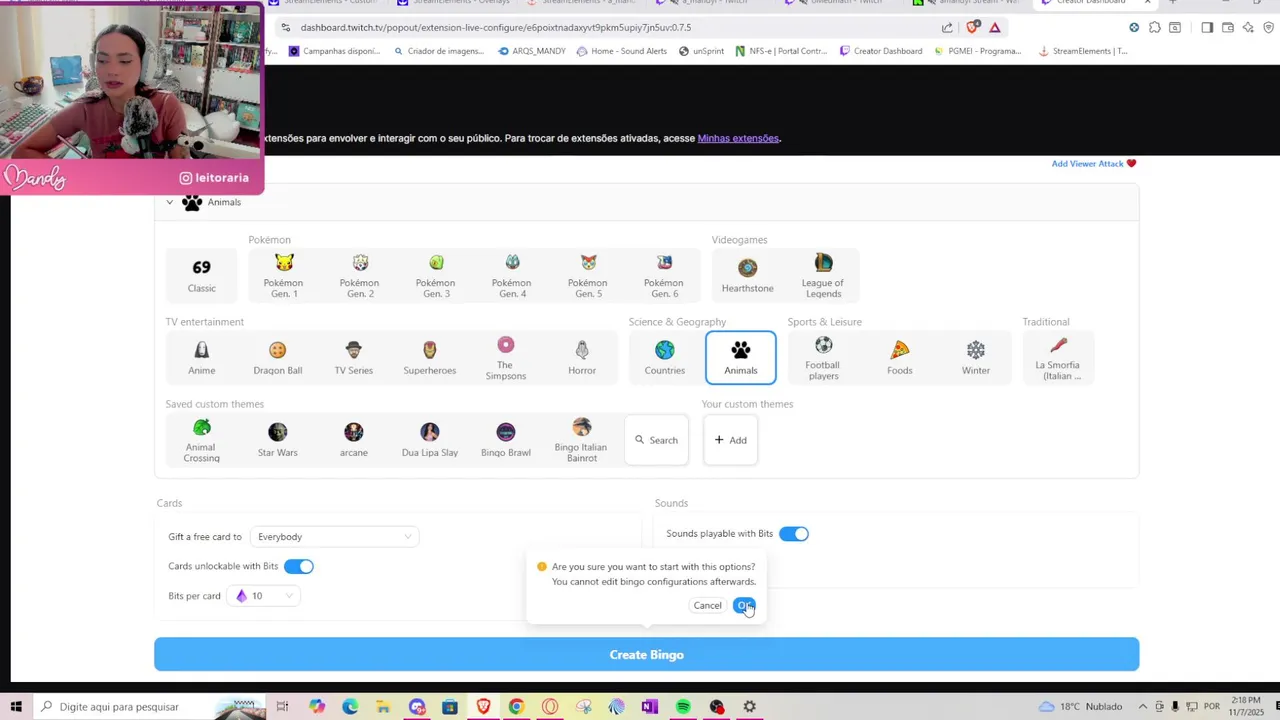Screen dimensions: 1280x720
Task: Click Brave Shields lion icon
Action: tap(973, 27)
